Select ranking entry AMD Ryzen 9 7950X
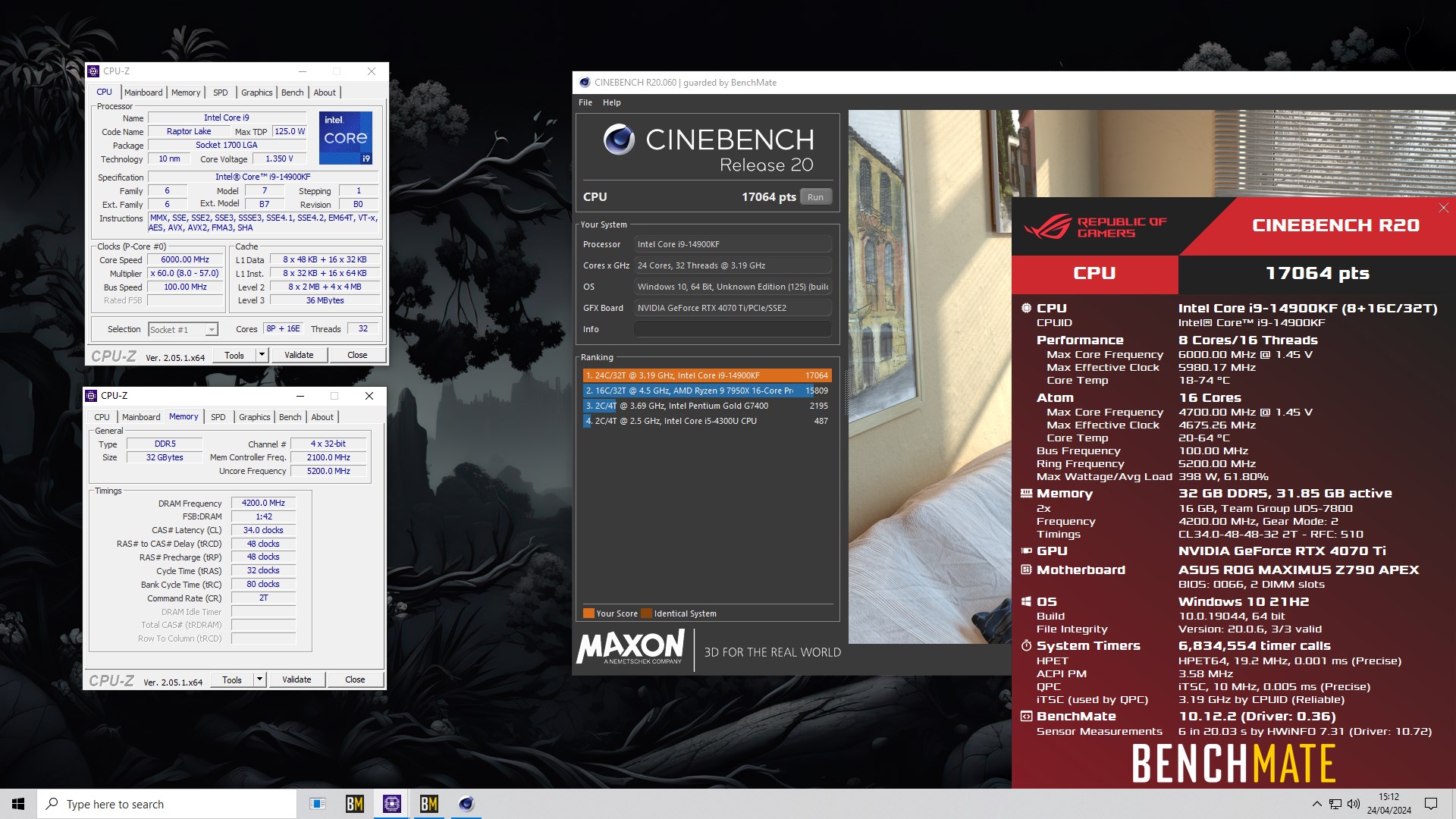Viewport: 1456px width, 819px height. [707, 391]
